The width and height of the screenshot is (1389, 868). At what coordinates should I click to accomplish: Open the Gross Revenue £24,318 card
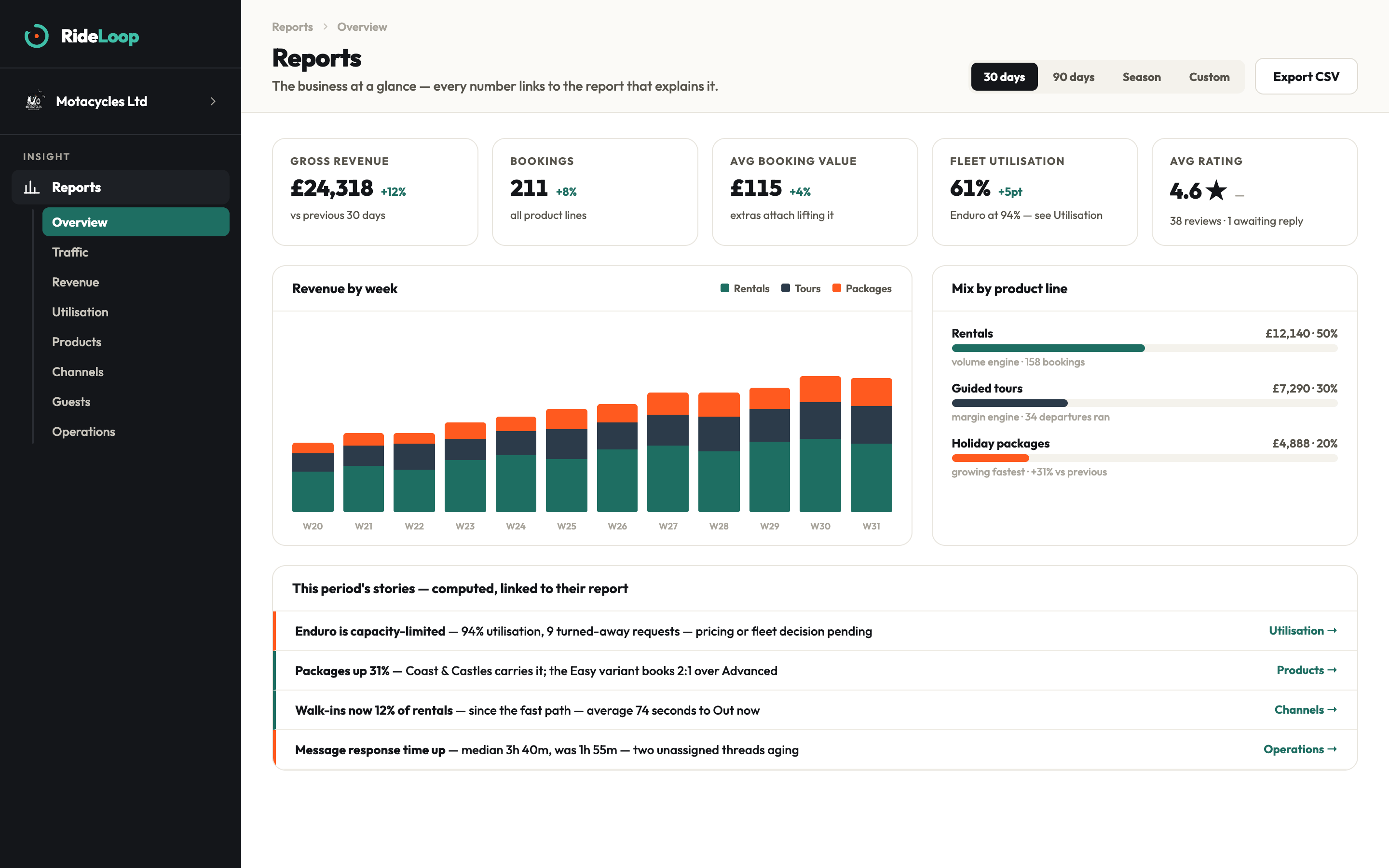[x=375, y=192]
